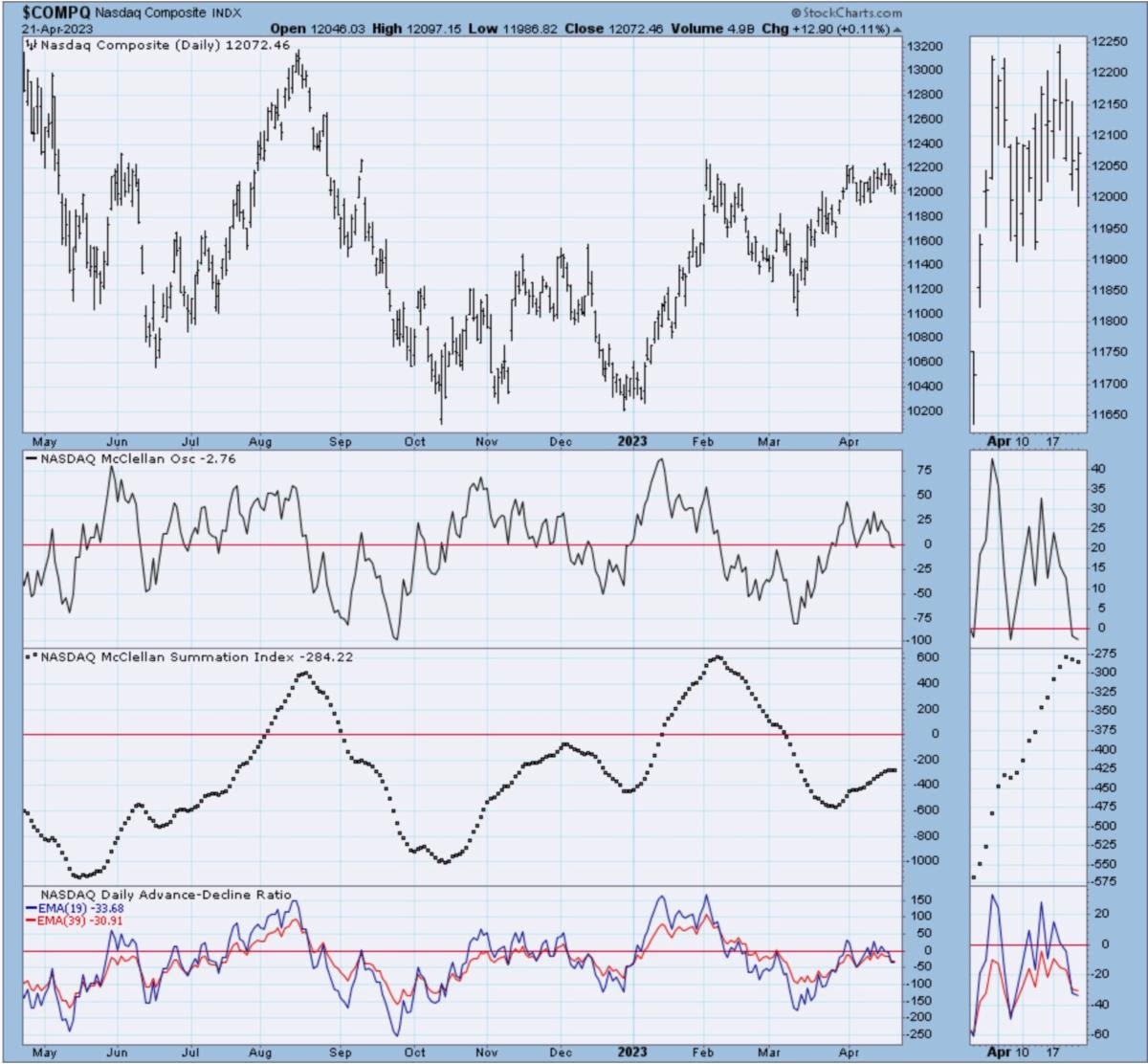Click the red line marker for EMA(39)
This screenshot has width=1148, height=1064.
tap(33, 920)
